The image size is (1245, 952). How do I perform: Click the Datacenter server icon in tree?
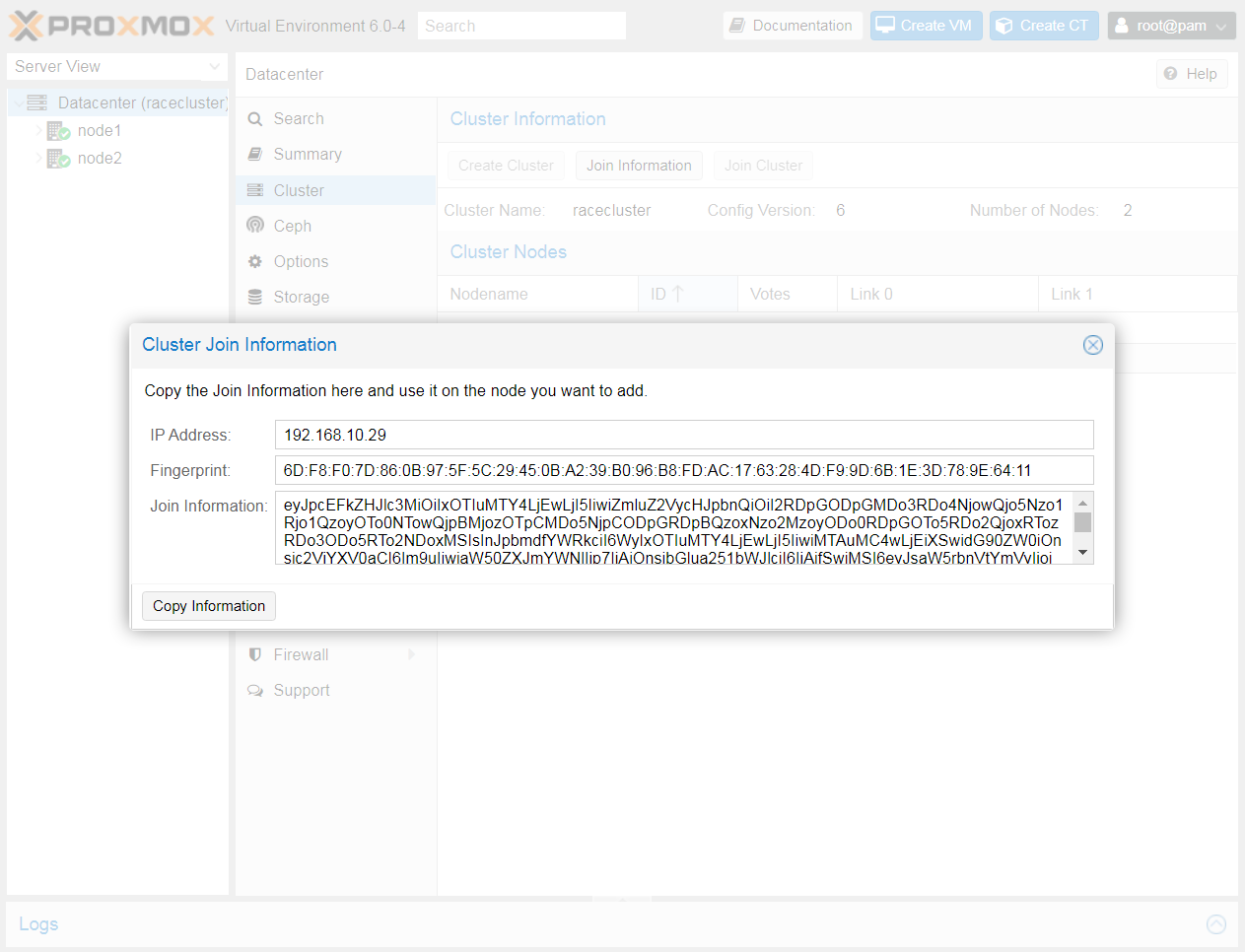pyautogui.click(x=37, y=102)
